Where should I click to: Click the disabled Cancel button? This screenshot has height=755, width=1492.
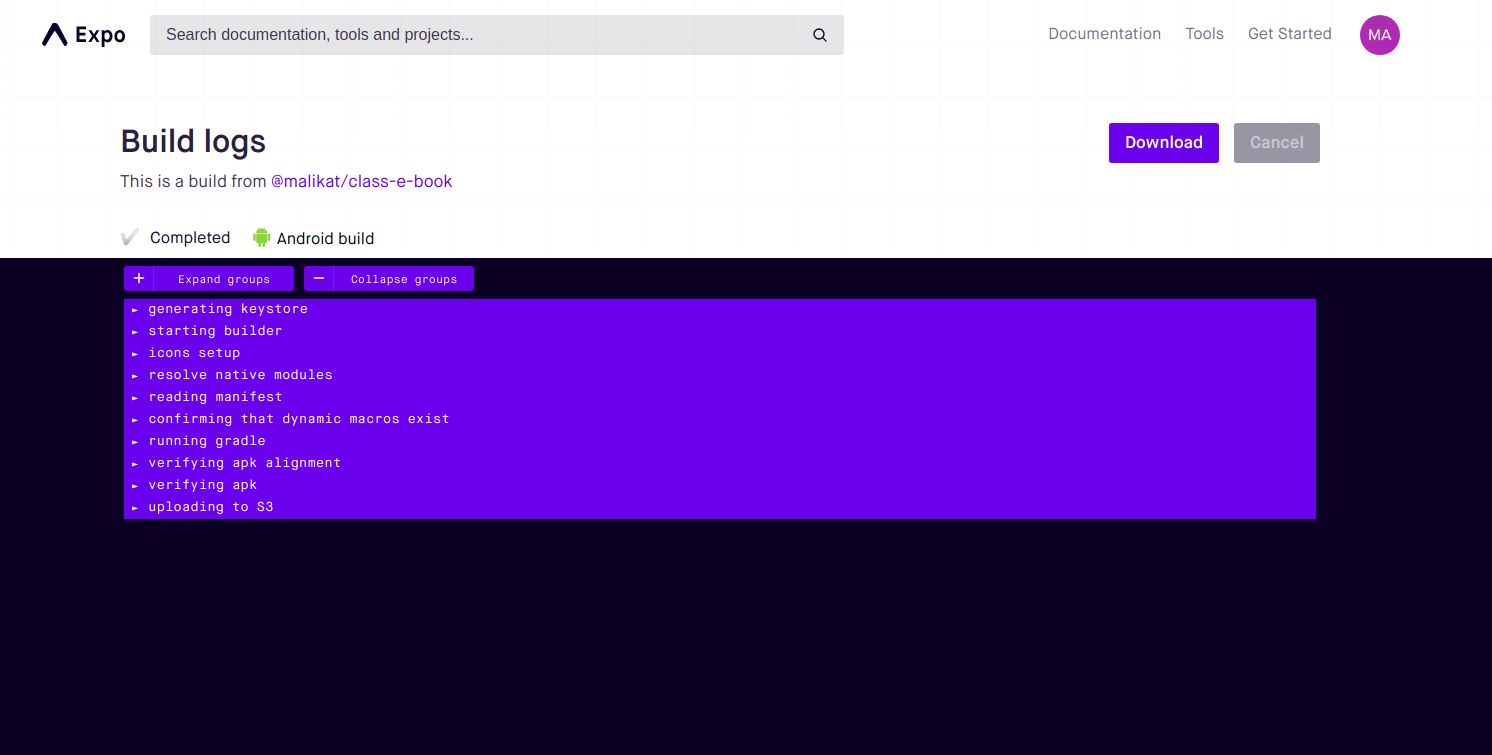[x=1276, y=142]
